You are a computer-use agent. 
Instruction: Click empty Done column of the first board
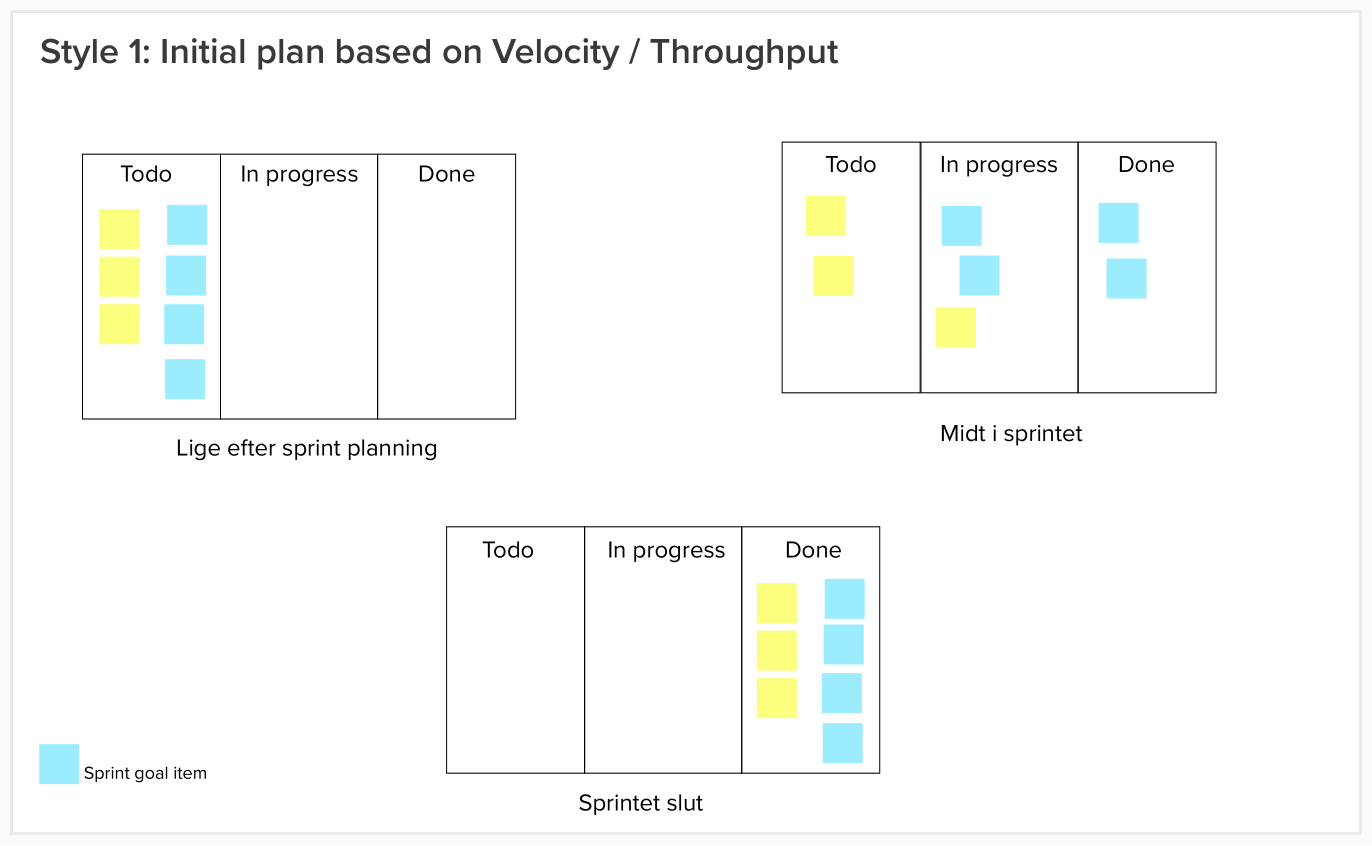tap(446, 300)
